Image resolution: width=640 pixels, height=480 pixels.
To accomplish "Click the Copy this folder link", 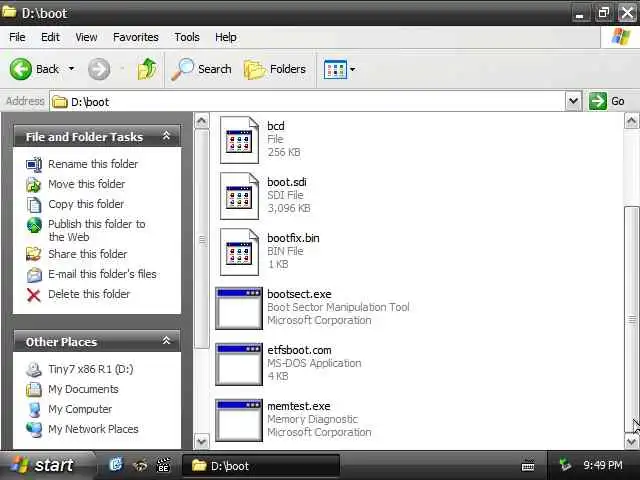I will 86,204.
